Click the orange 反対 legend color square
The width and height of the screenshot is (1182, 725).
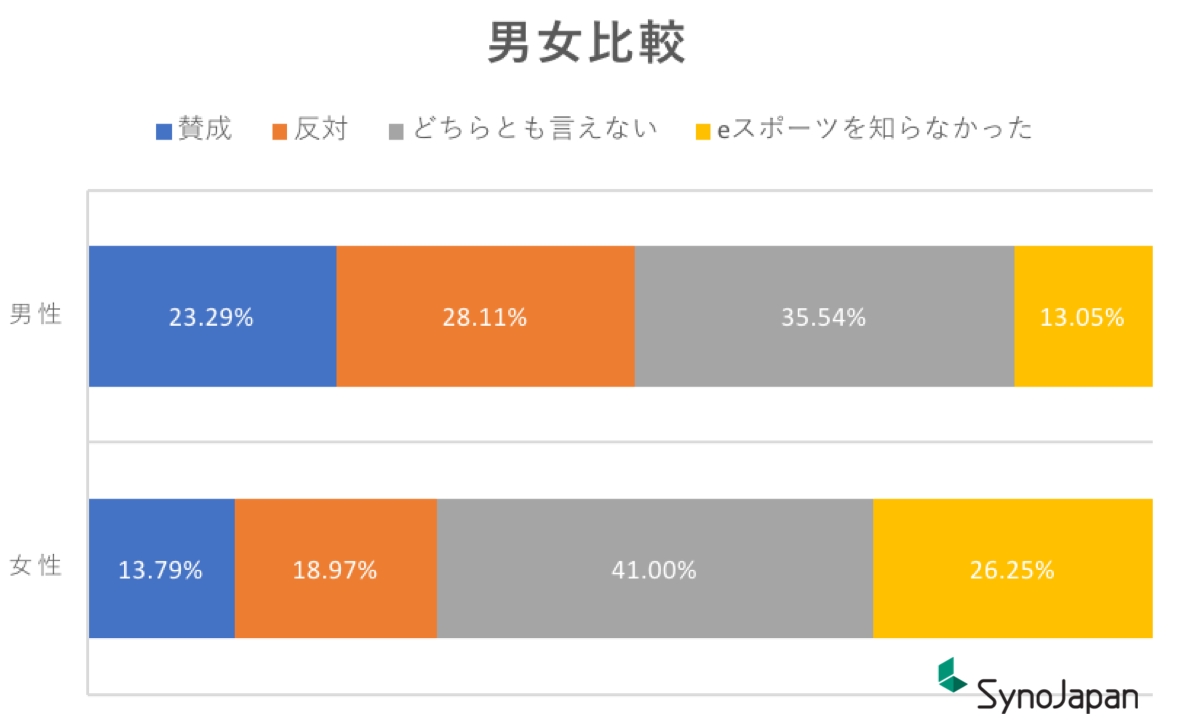280,131
